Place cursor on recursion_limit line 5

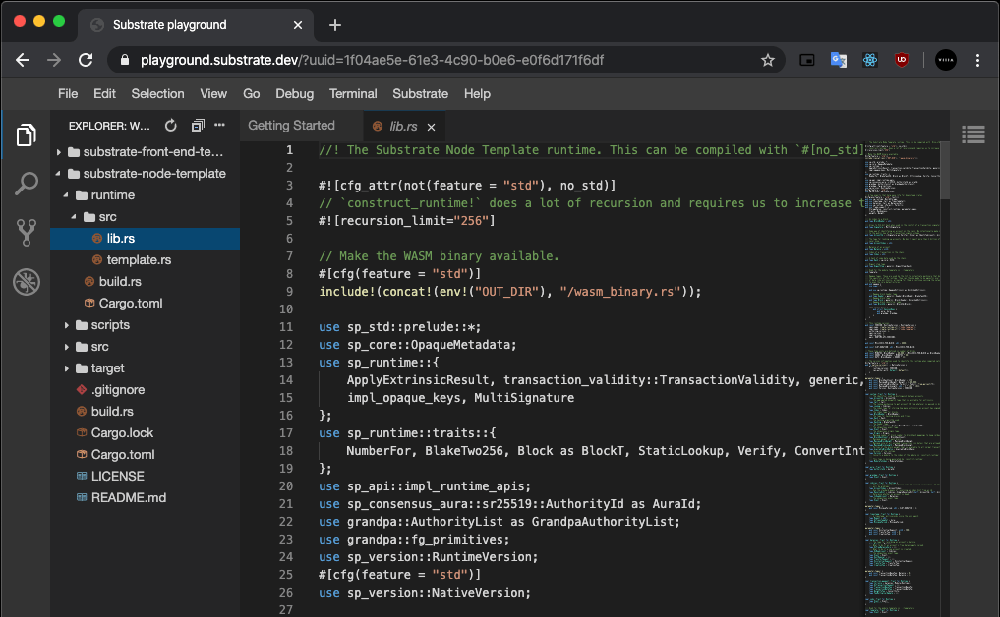407,221
